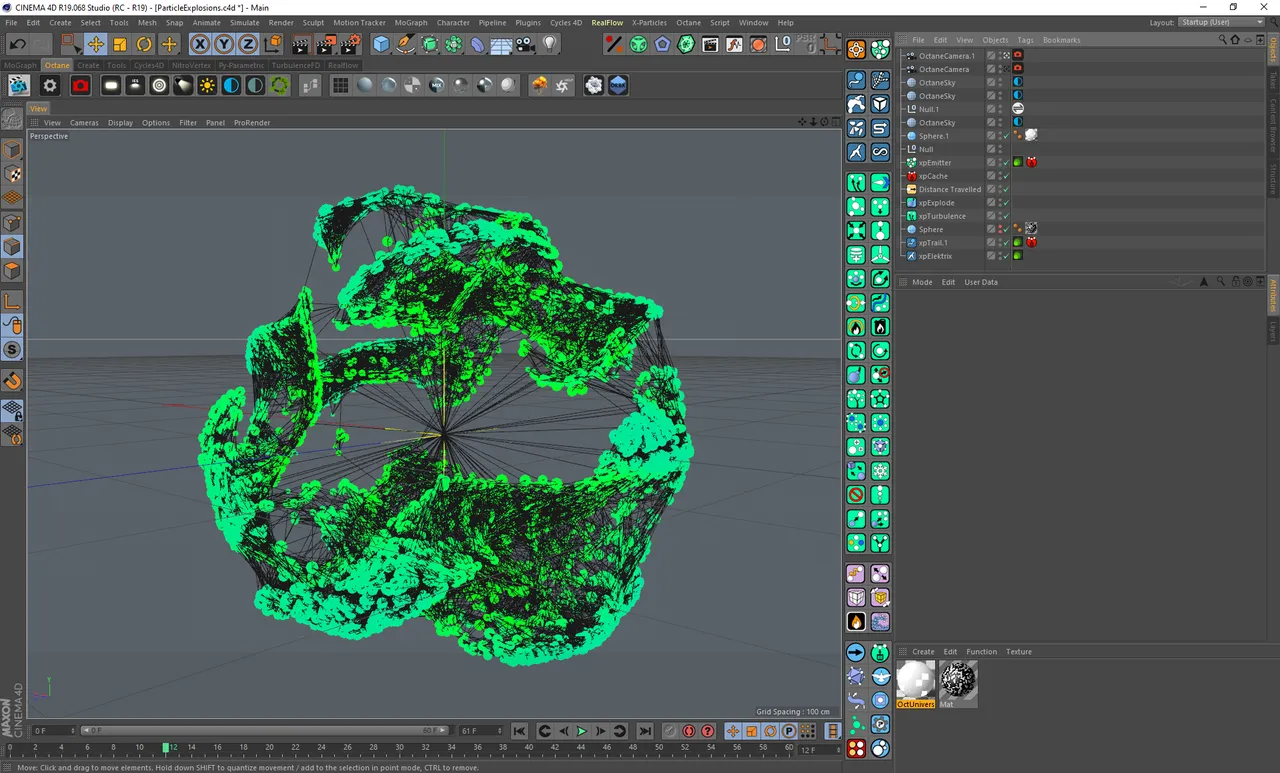Toggle xpCache enabled checkmark
This screenshot has width=1280, height=773.
coord(1006,176)
